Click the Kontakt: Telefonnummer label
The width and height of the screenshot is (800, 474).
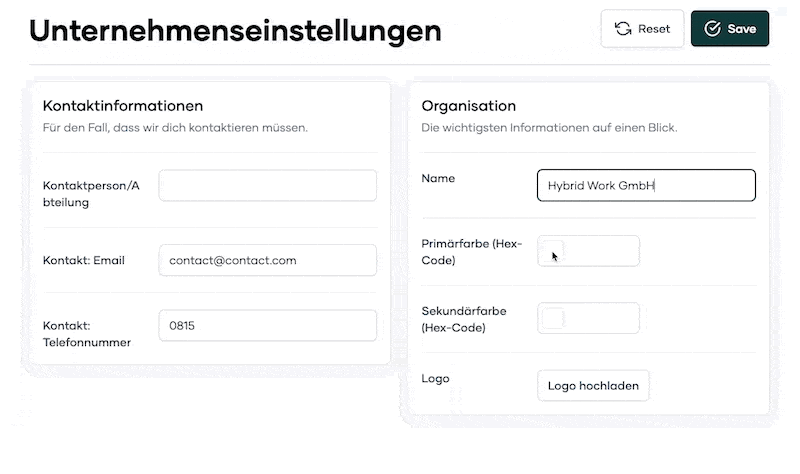tap(87, 334)
